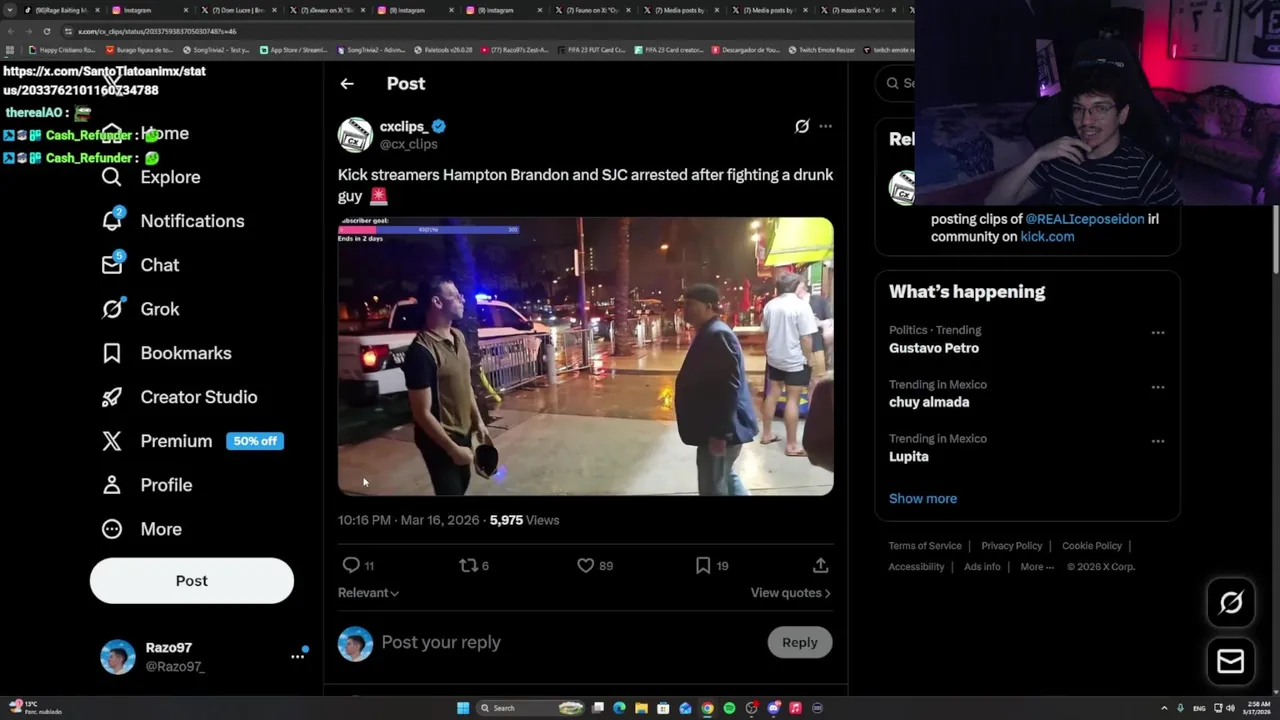Open Lupita trending topic
The image size is (1280, 720).
909,456
